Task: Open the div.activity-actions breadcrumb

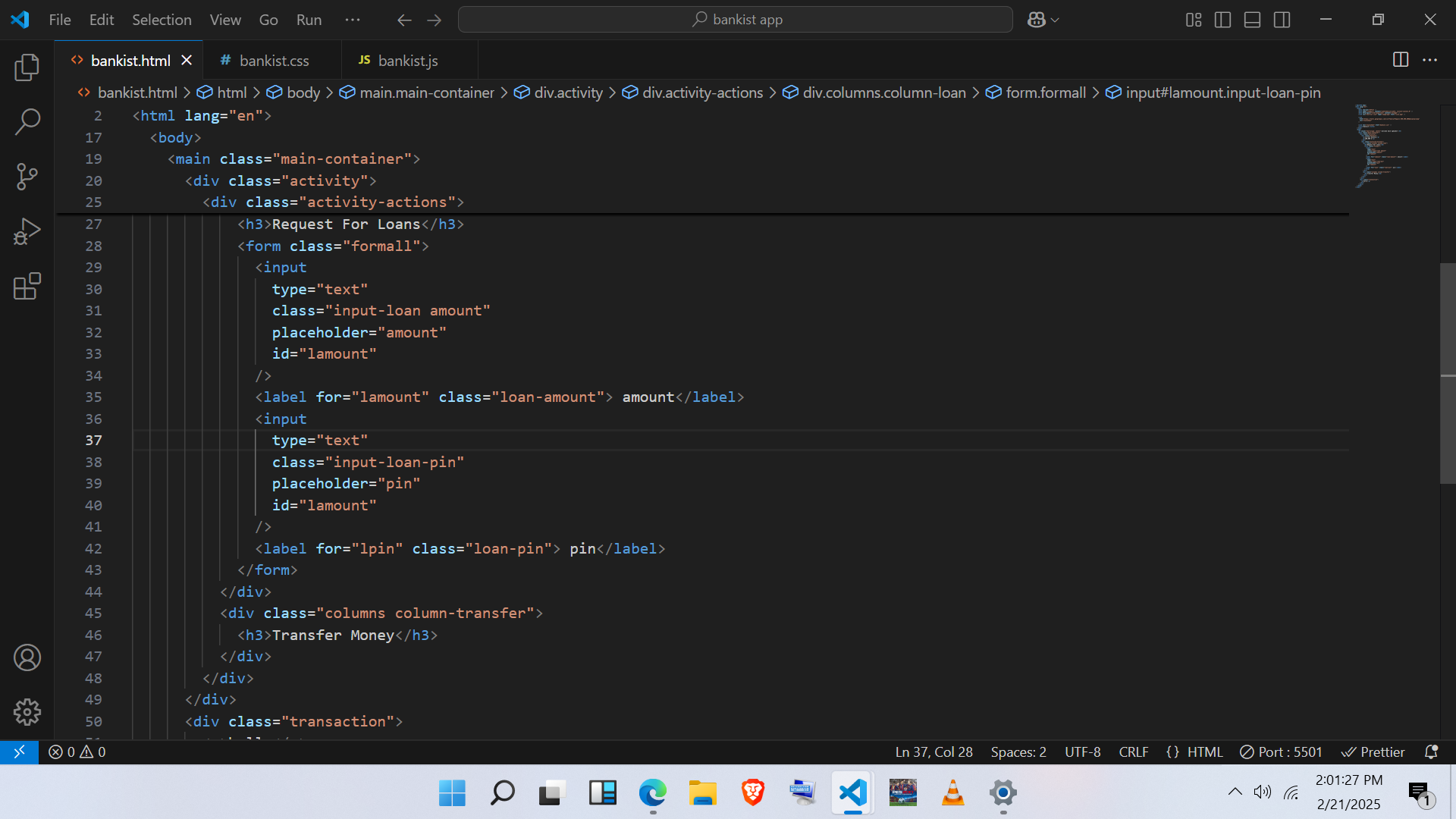Action: [692, 93]
